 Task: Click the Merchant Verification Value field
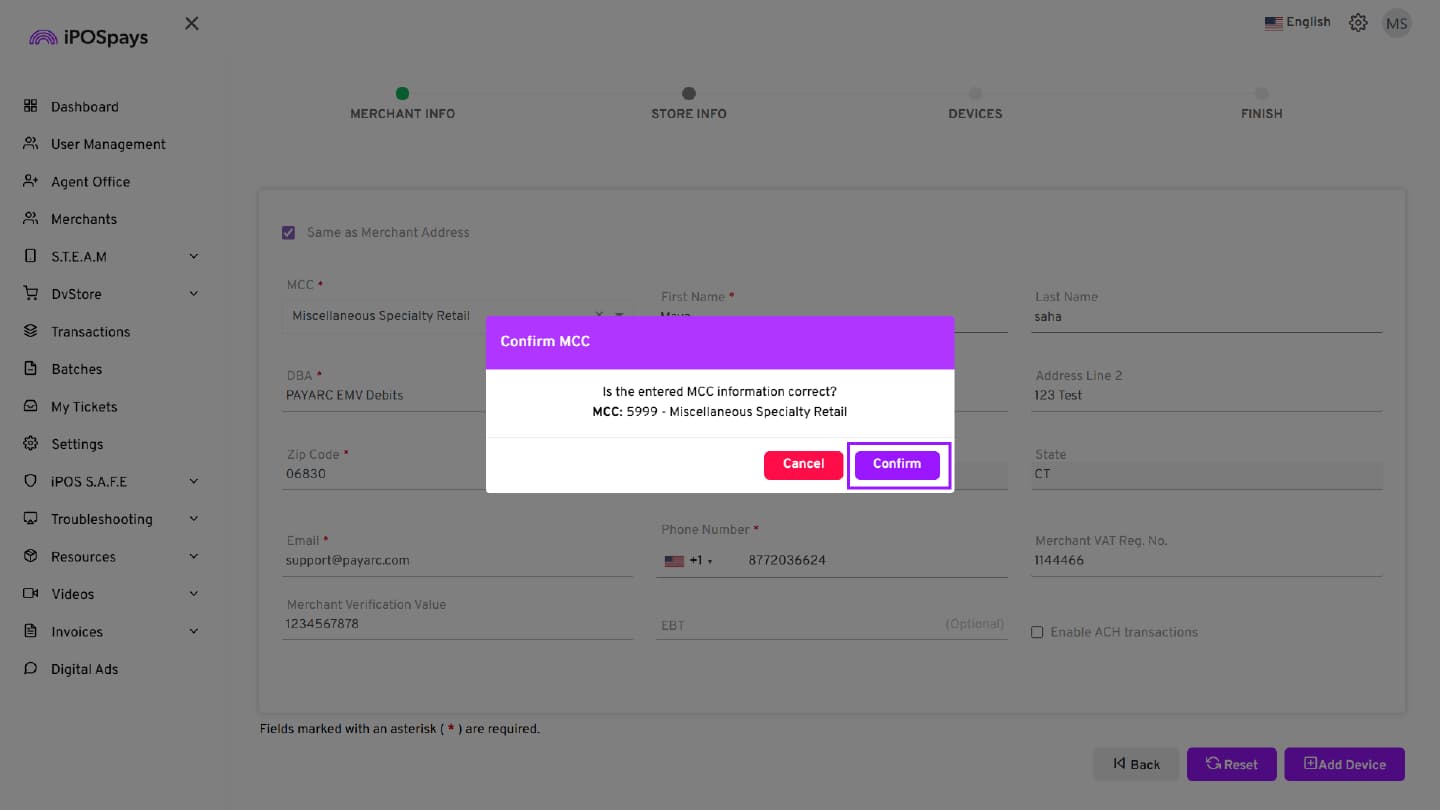coord(457,624)
